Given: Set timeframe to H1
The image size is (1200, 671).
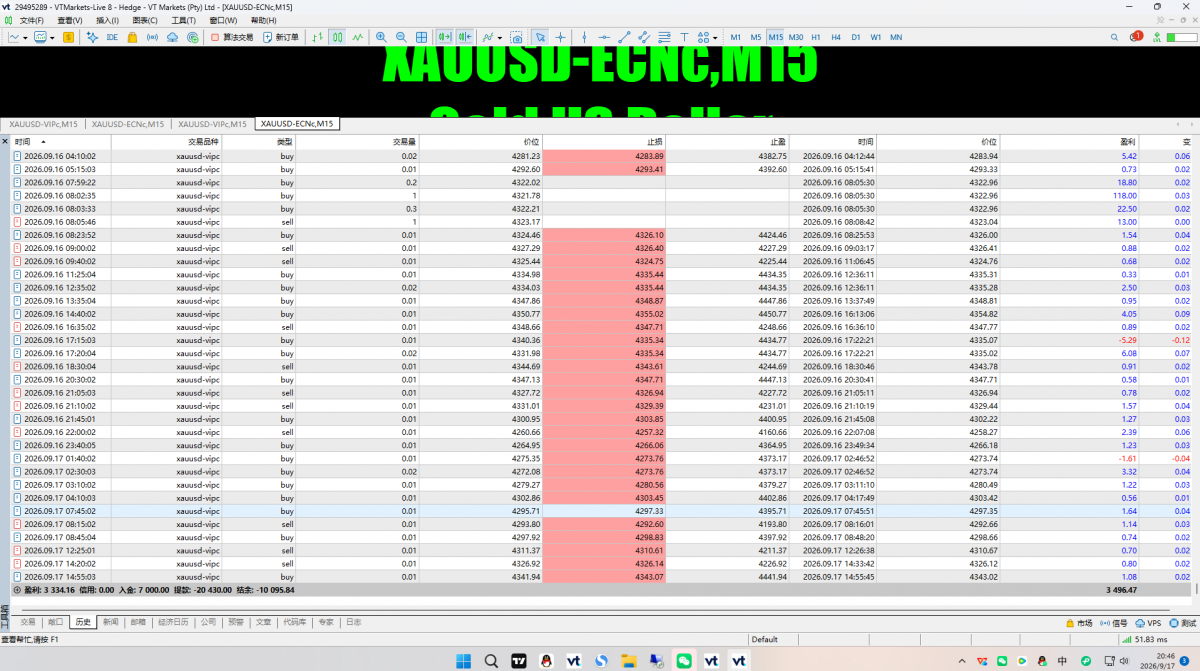Looking at the screenshot, I should point(816,37).
